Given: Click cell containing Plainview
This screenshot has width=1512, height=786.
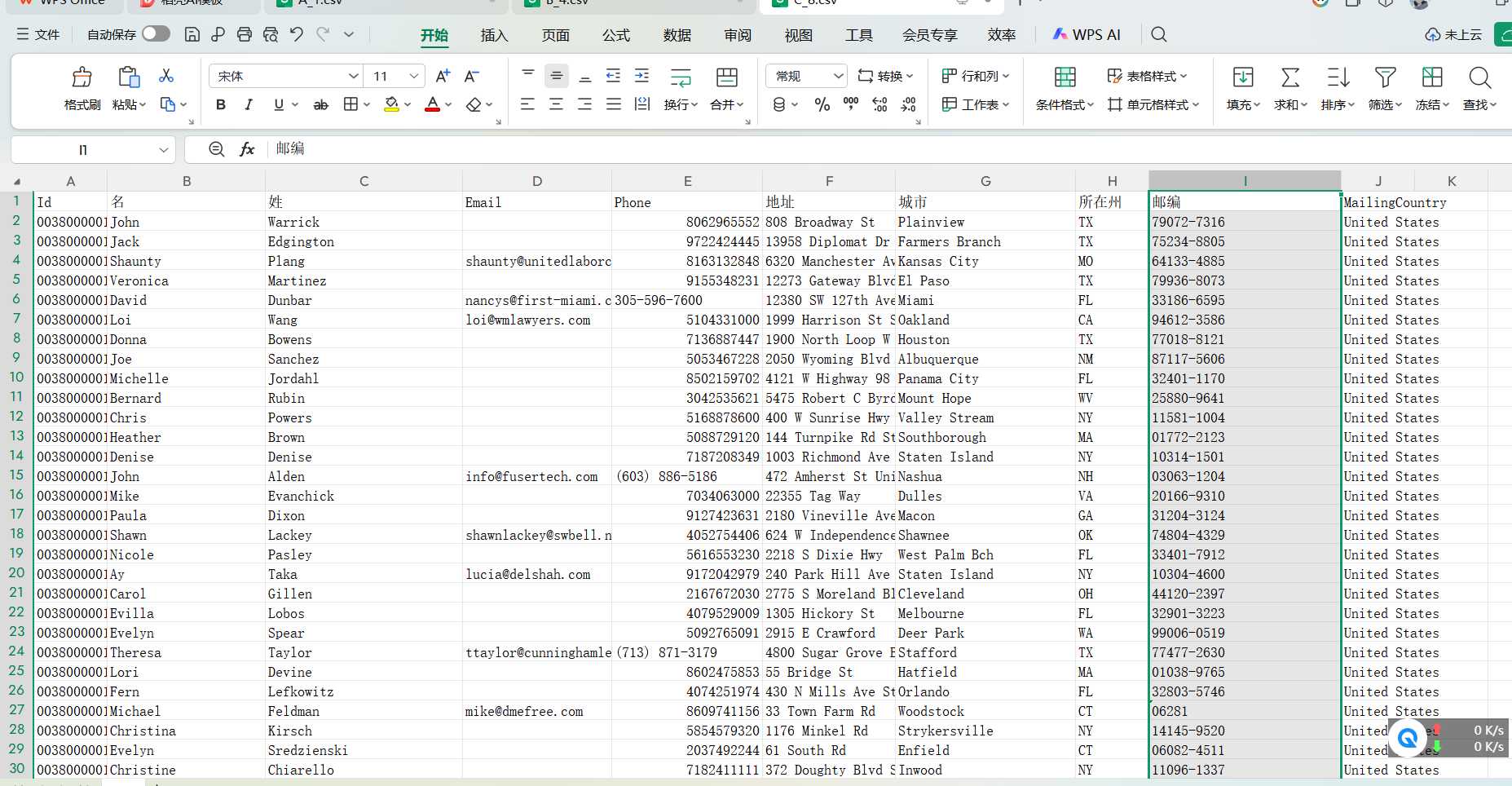Looking at the screenshot, I should (985, 222).
